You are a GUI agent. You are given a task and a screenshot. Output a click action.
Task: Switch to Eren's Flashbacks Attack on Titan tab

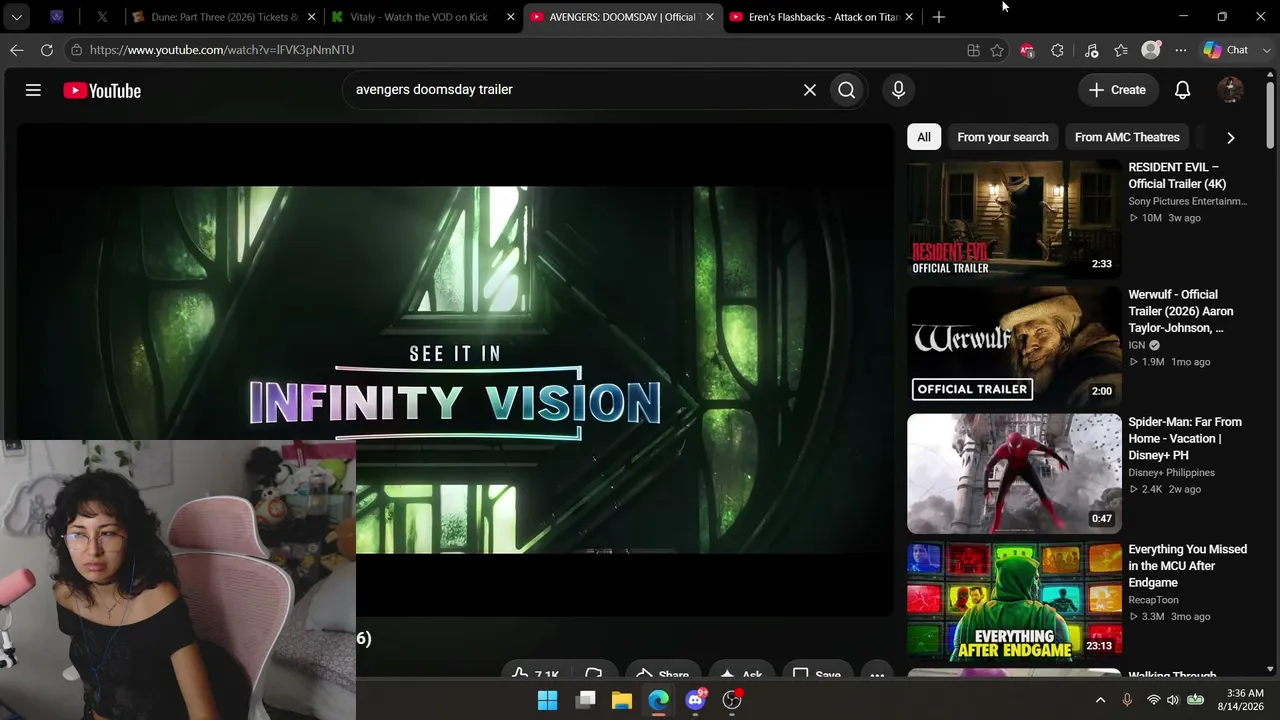tap(822, 17)
